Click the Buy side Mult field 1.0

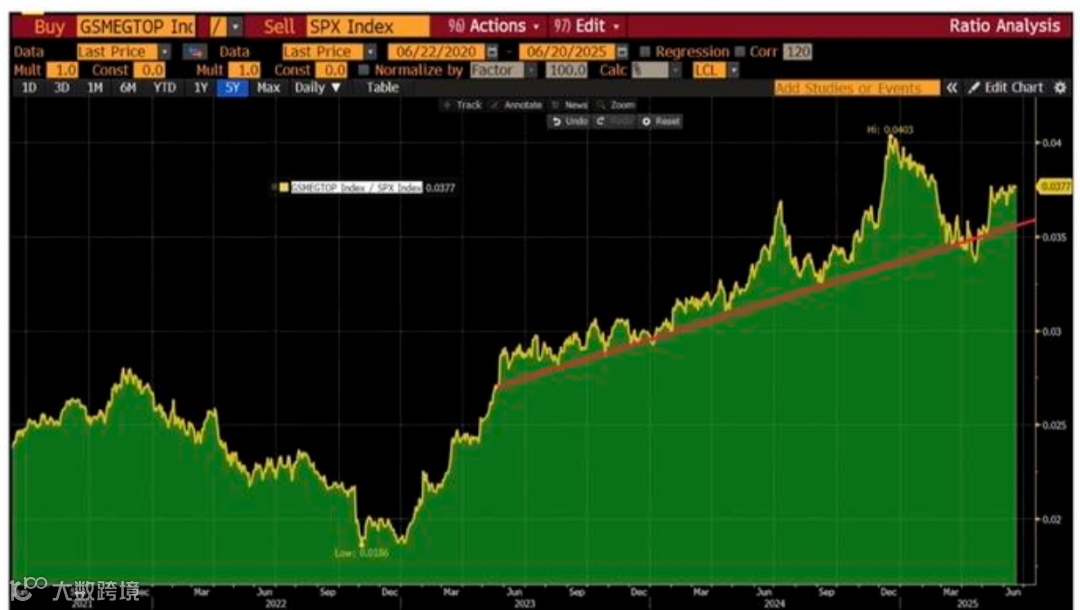(63, 70)
